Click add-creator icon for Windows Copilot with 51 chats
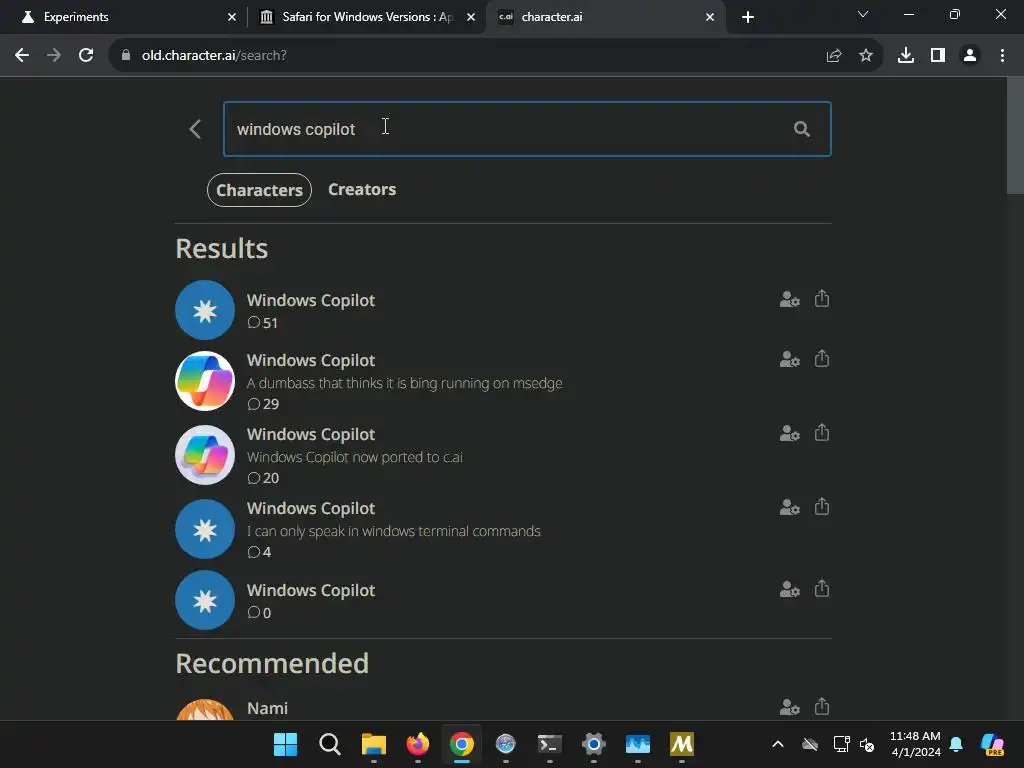This screenshot has height=768, width=1024. [790, 299]
